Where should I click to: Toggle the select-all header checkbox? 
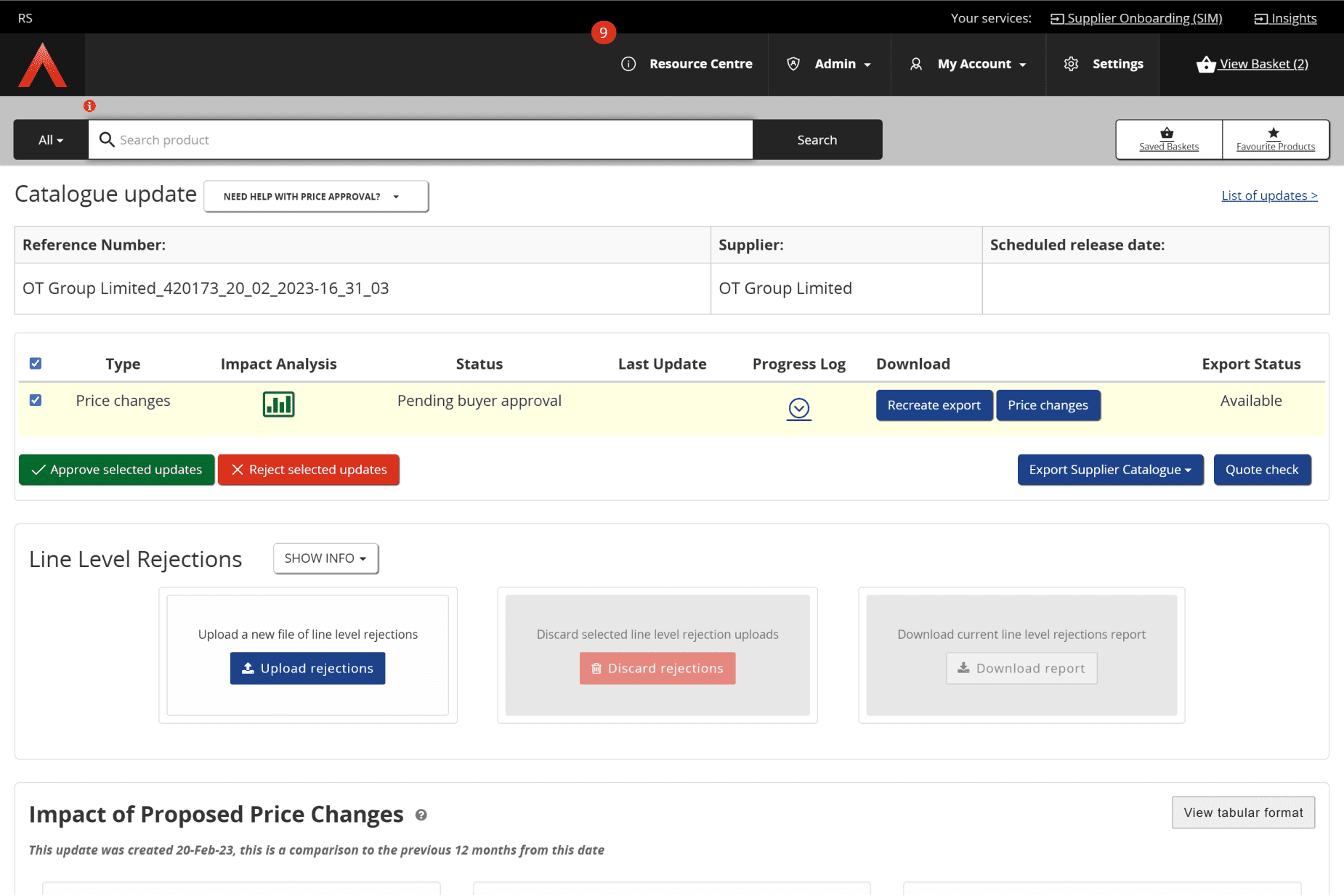(x=36, y=363)
